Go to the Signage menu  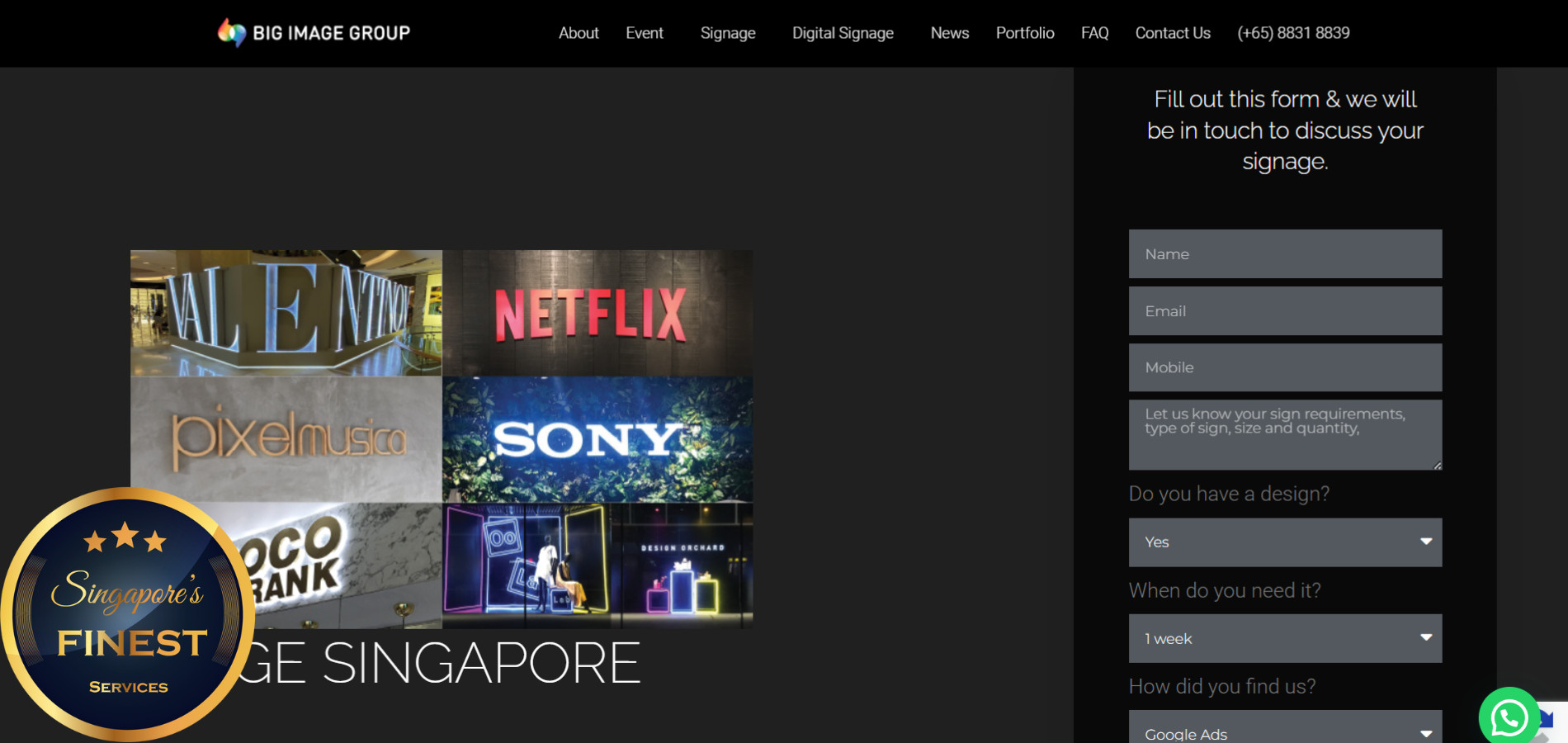tap(727, 33)
